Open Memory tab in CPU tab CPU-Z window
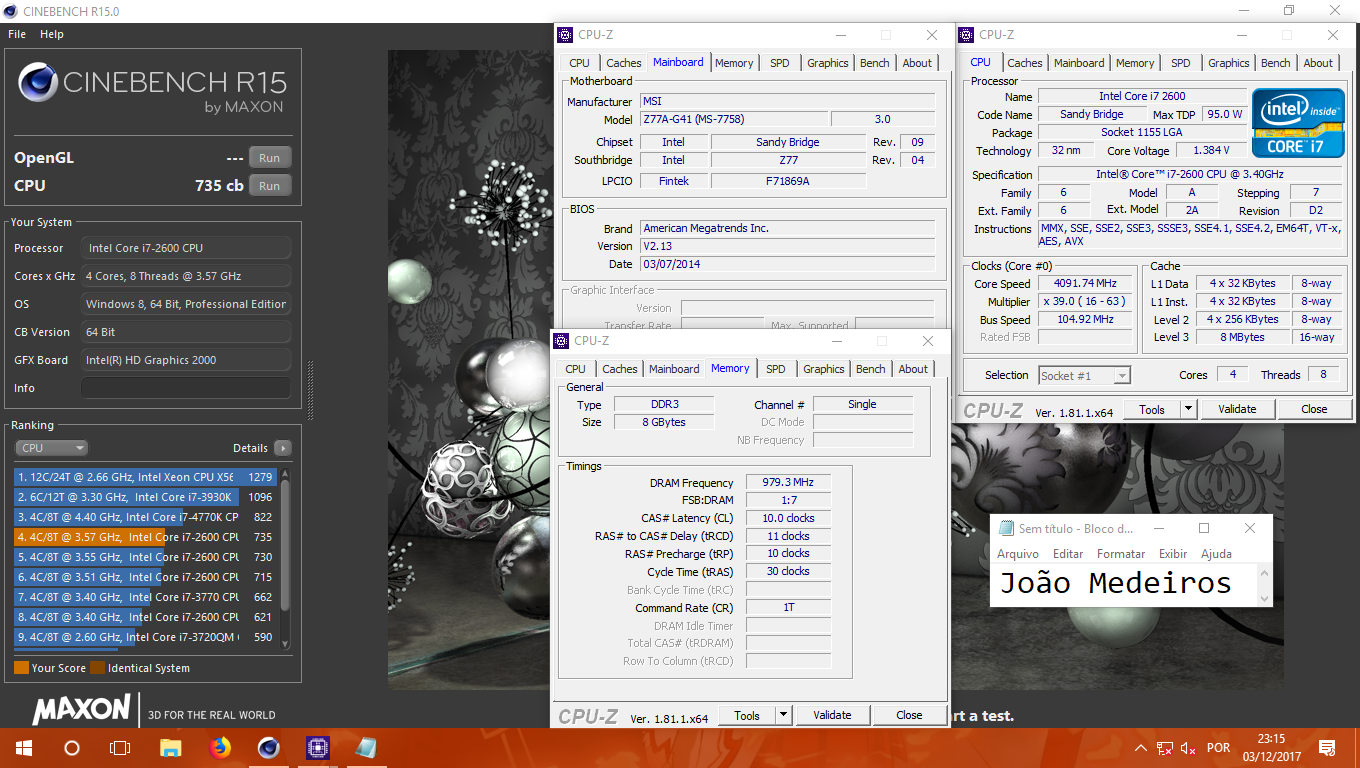This screenshot has height=768, width=1360. 1135,63
